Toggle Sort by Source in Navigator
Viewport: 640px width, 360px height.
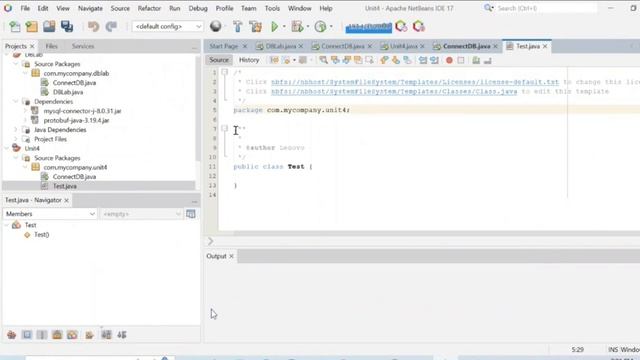click(x=122, y=335)
